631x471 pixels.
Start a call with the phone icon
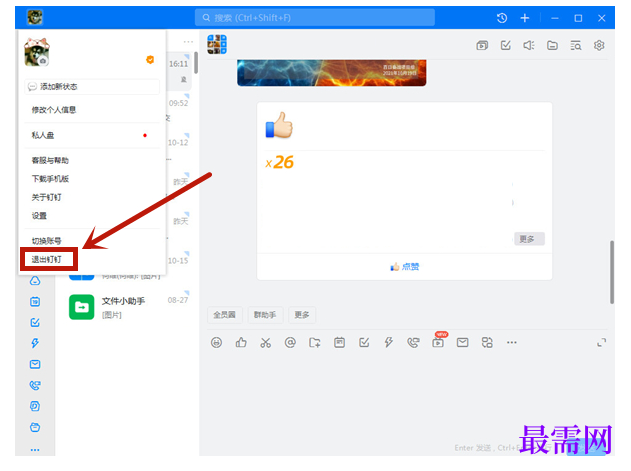(413, 343)
